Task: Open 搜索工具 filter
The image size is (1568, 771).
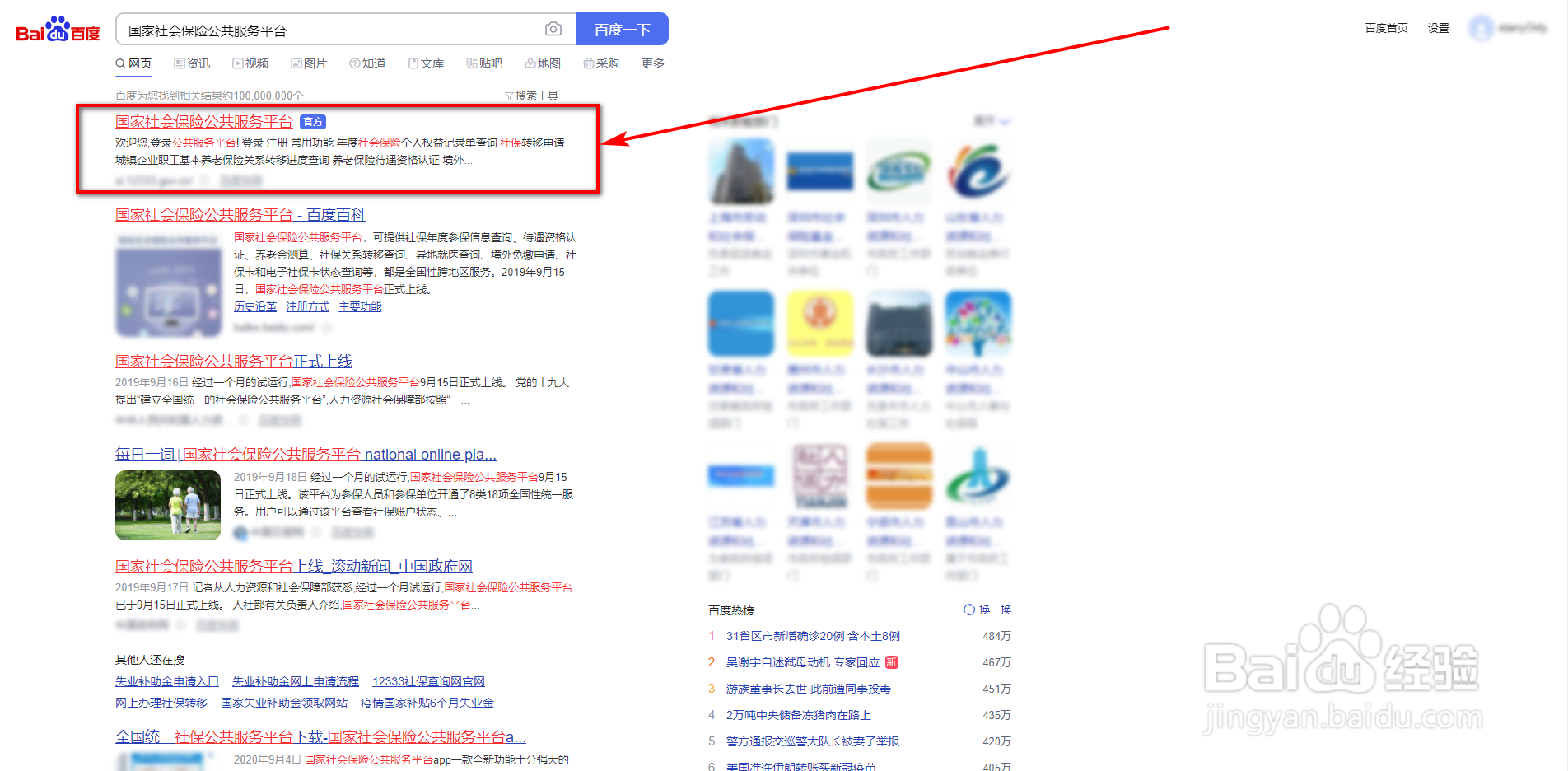Action: [531, 96]
